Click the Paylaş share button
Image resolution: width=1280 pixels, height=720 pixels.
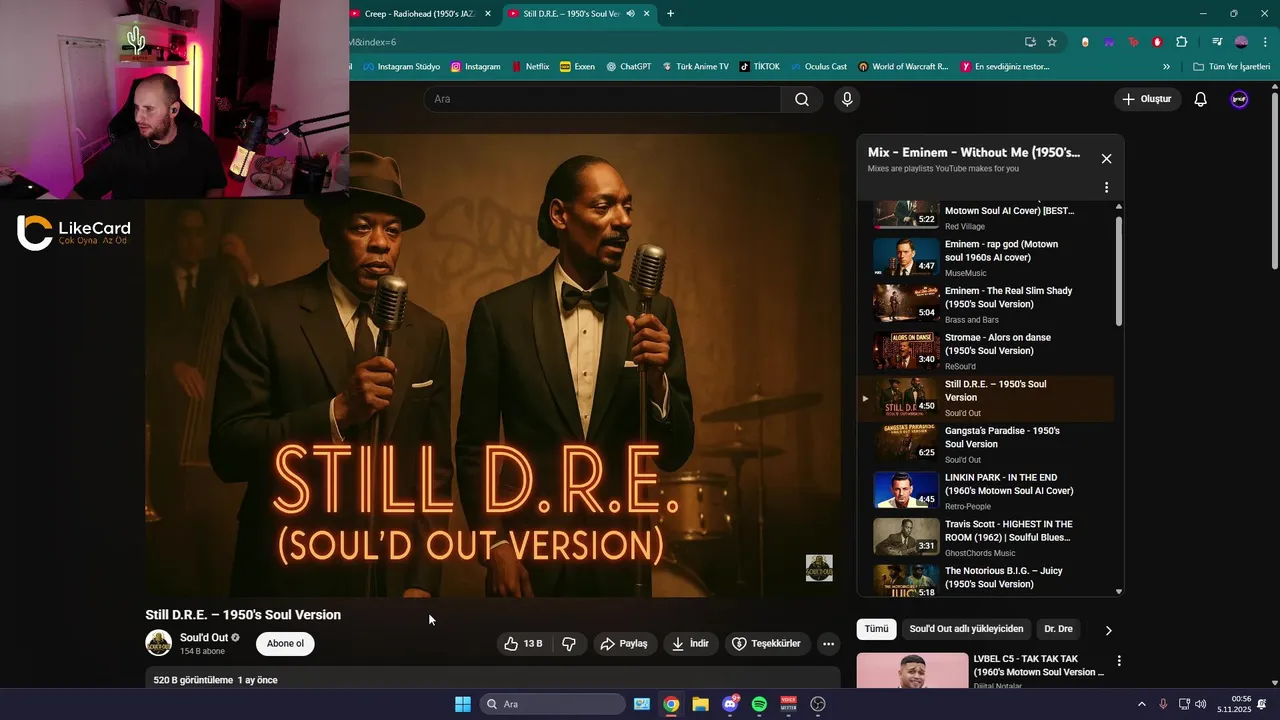click(624, 644)
